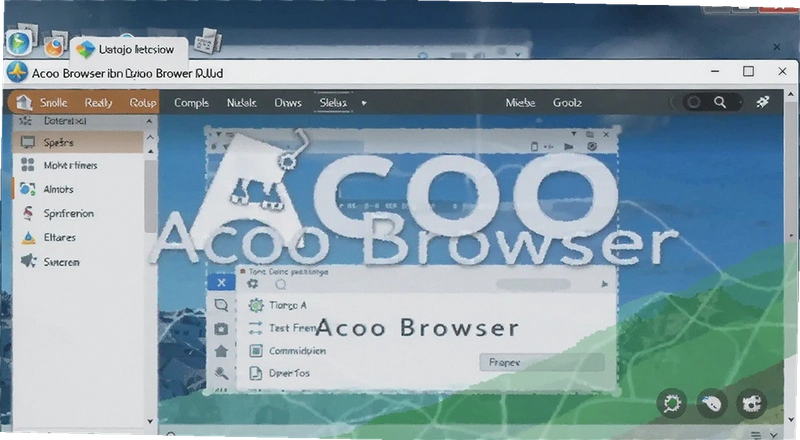
Task: Click the Almots sidebar icon
Action: pyautogui.click(x=28, y=189)
